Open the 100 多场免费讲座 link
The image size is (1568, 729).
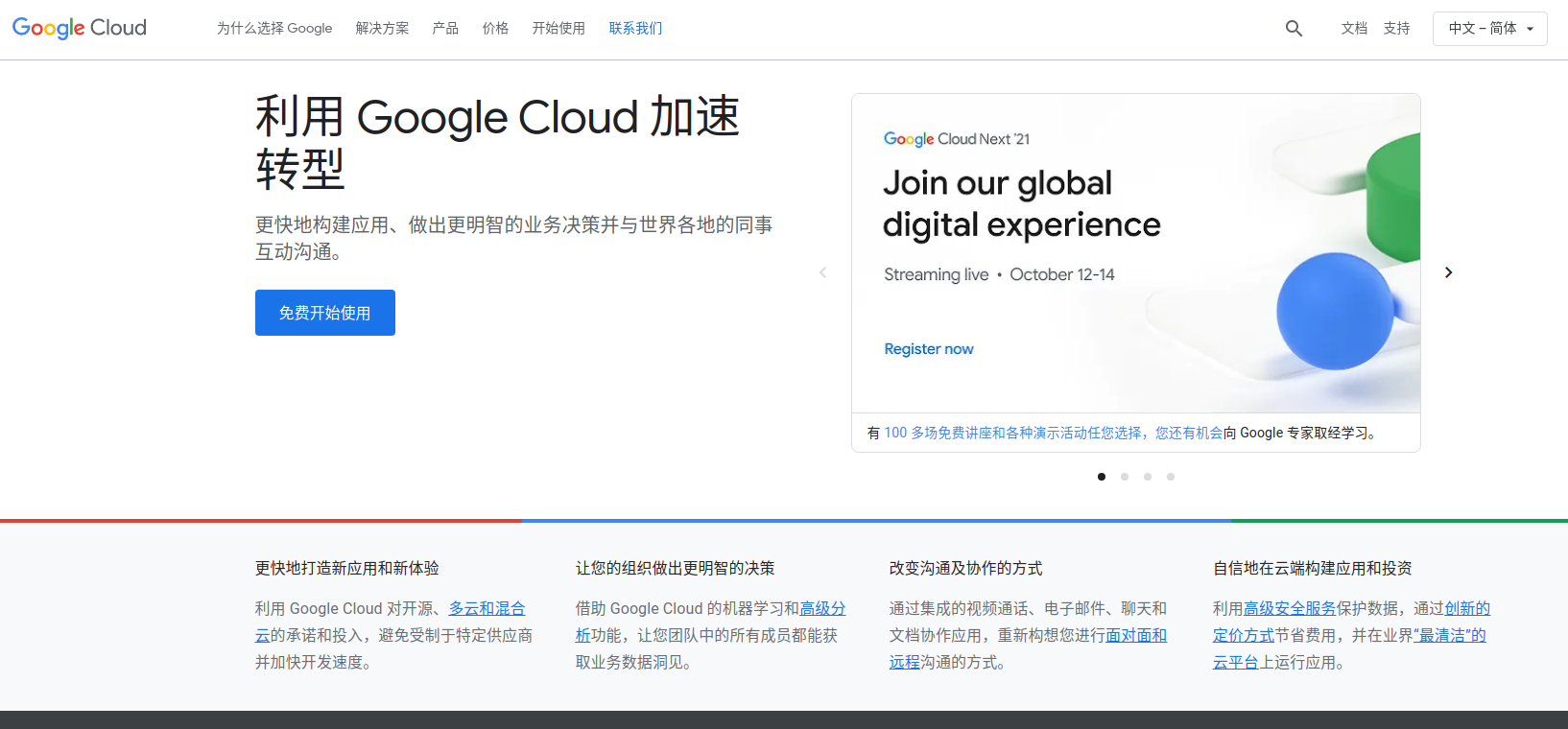pos(1054,433)
